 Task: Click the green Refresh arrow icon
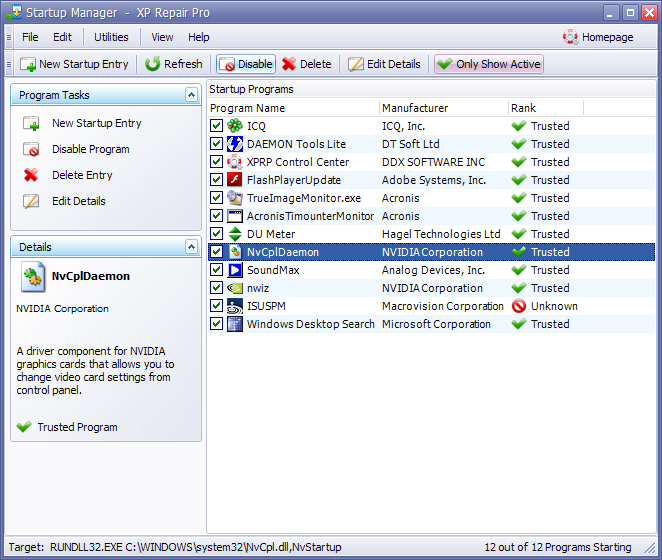[152, 64]
